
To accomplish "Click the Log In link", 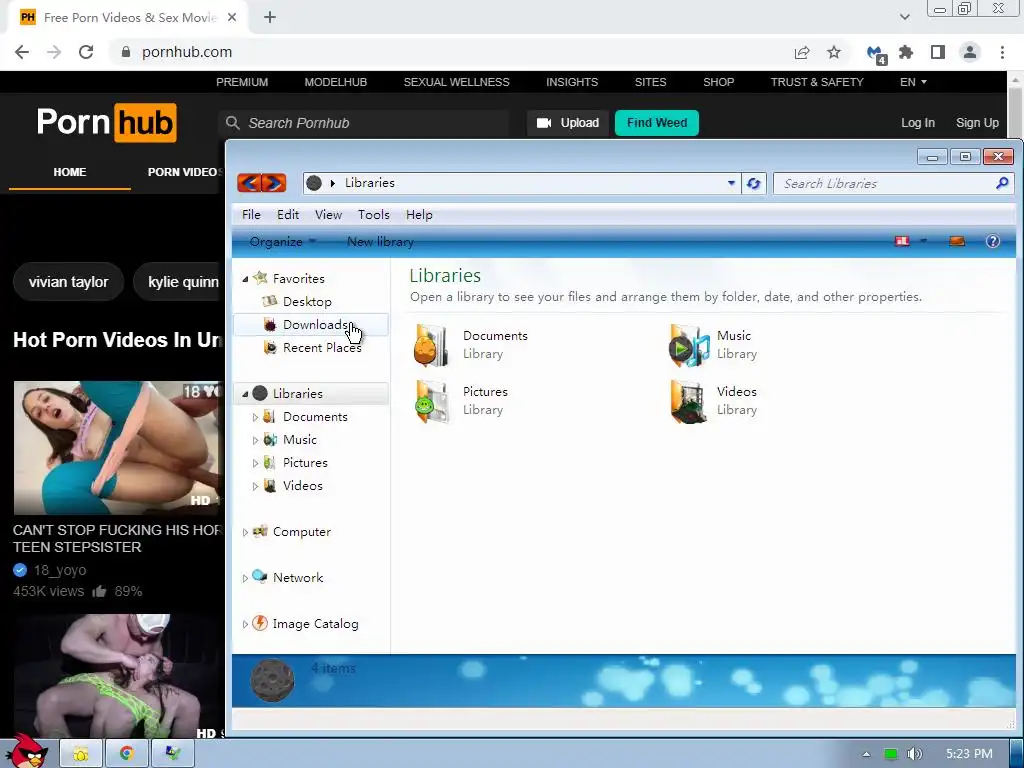I will tap(918, 123).
